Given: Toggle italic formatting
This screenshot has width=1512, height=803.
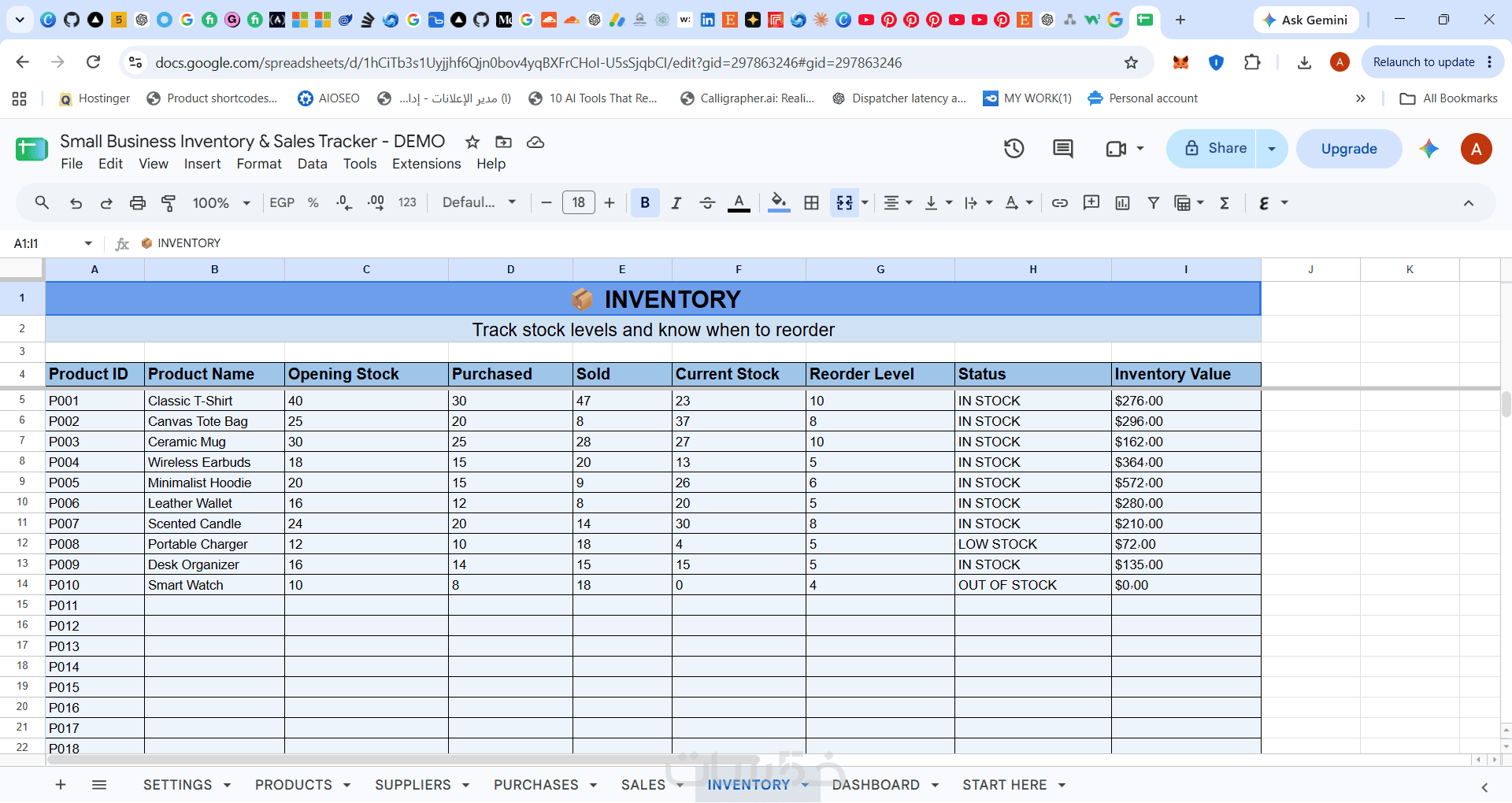Looking at the screenshot, I should (676, 203).
